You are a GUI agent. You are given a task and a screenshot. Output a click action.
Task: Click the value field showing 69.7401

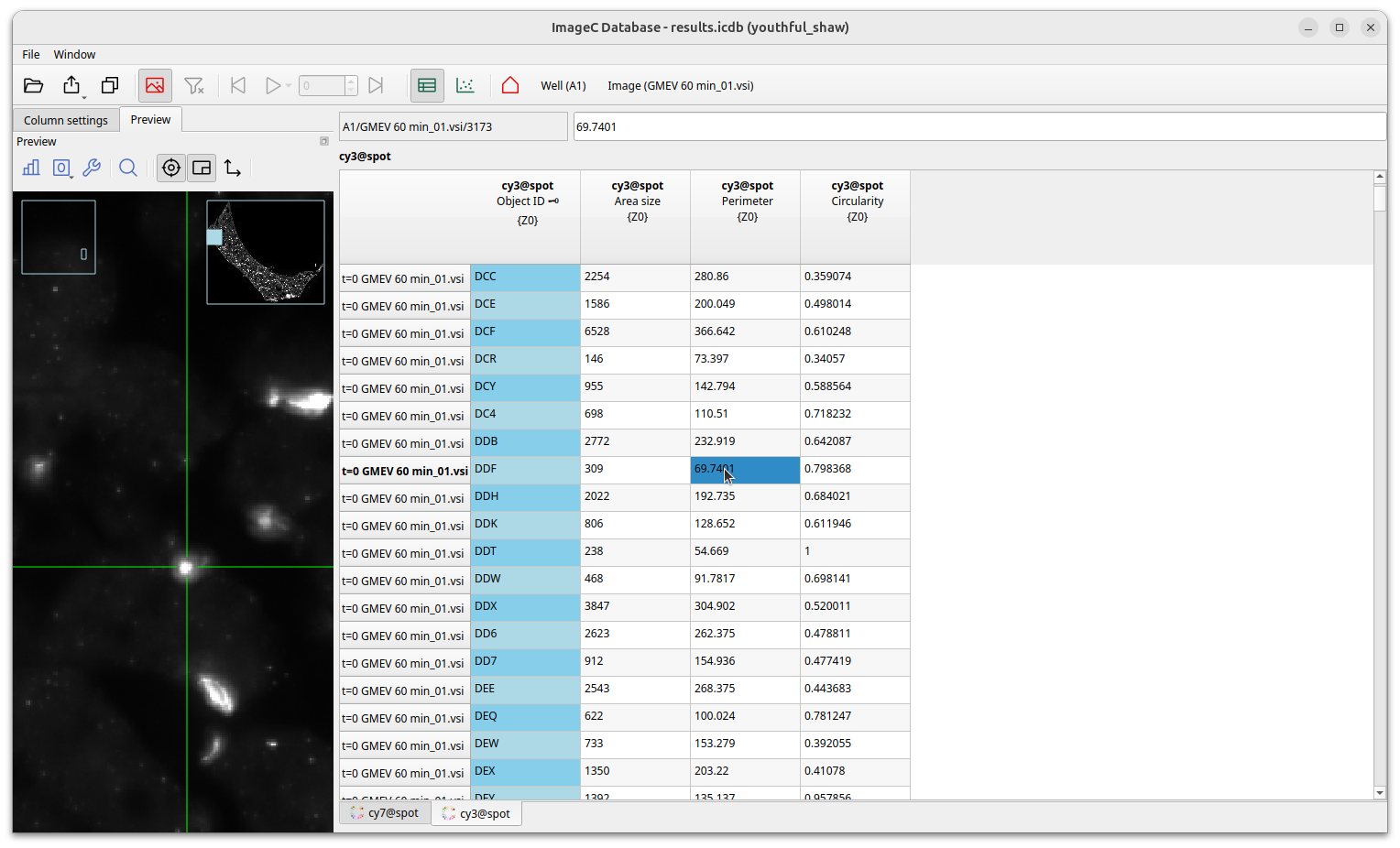click(x=979, y=126)
